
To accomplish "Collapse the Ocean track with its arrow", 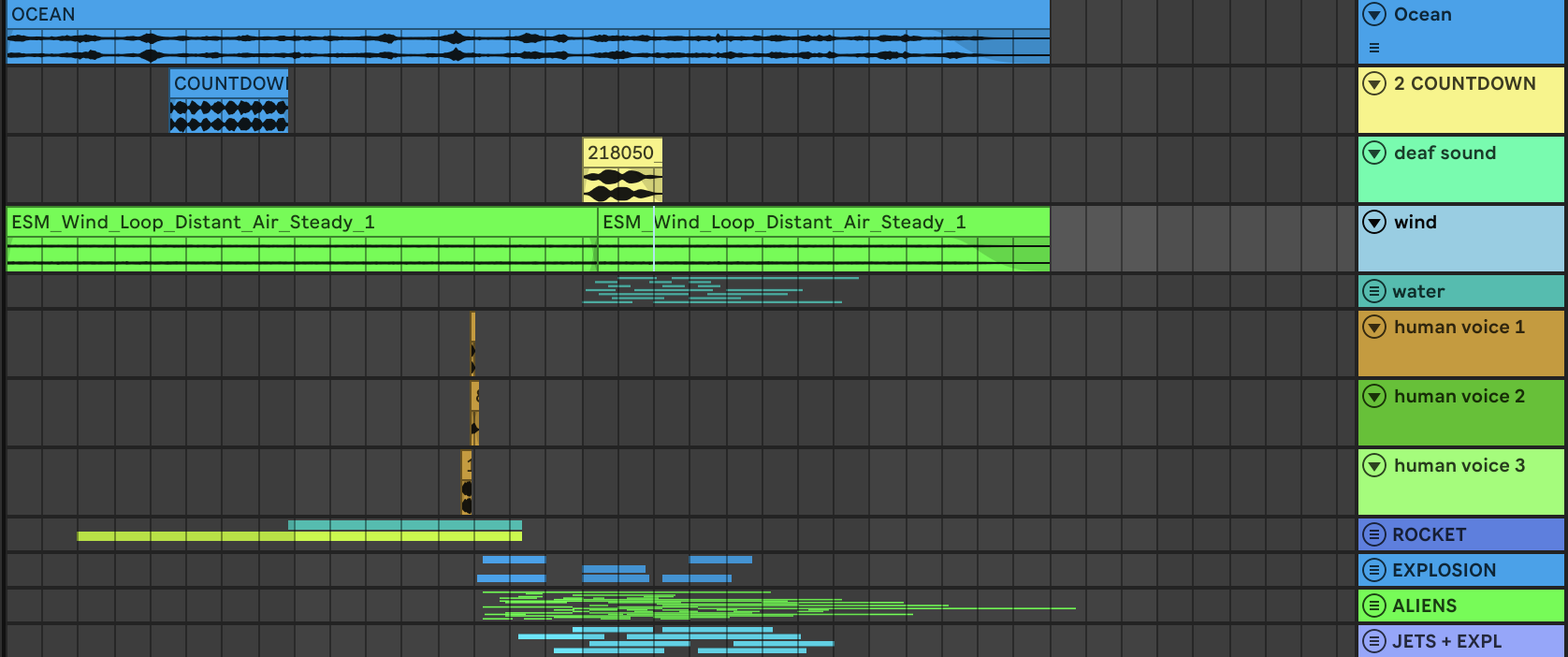I will coord(1373,14).
